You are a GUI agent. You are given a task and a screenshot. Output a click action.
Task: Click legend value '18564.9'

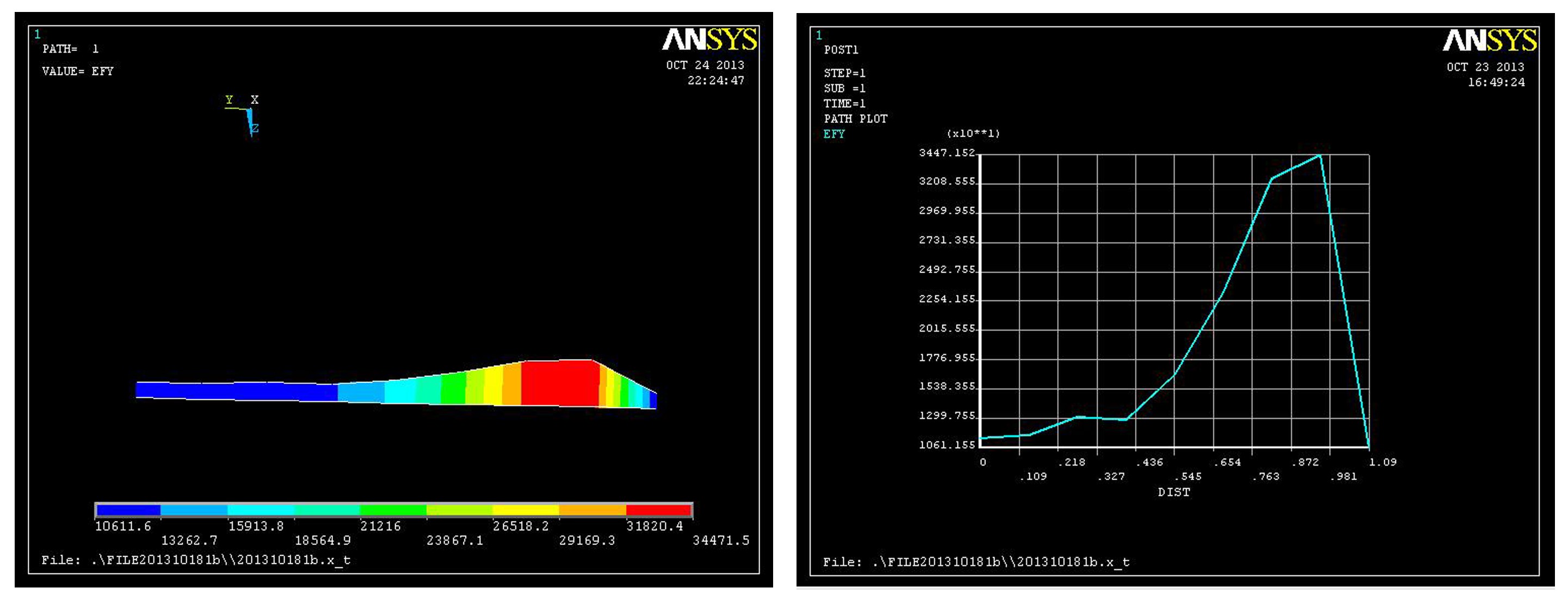pyautogui.click(x=323, y=540)
